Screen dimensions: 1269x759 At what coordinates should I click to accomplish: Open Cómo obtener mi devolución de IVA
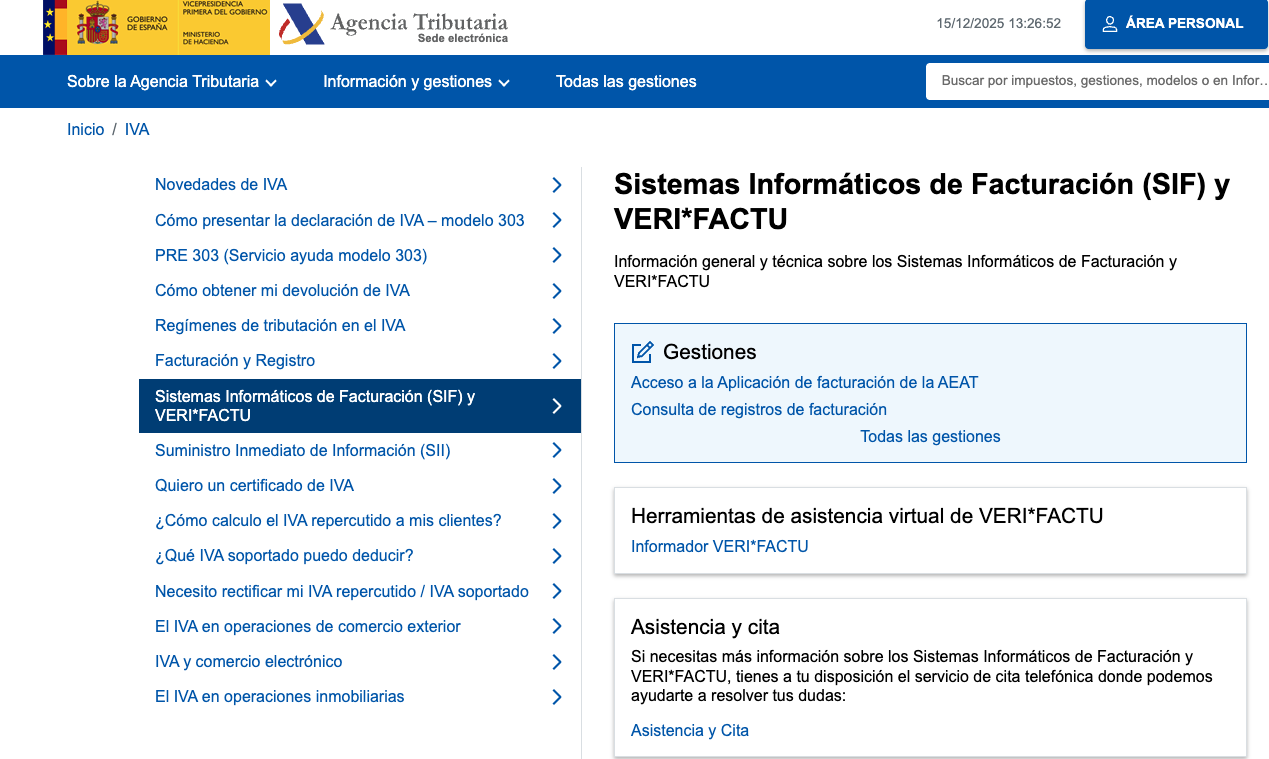[283, 290]
